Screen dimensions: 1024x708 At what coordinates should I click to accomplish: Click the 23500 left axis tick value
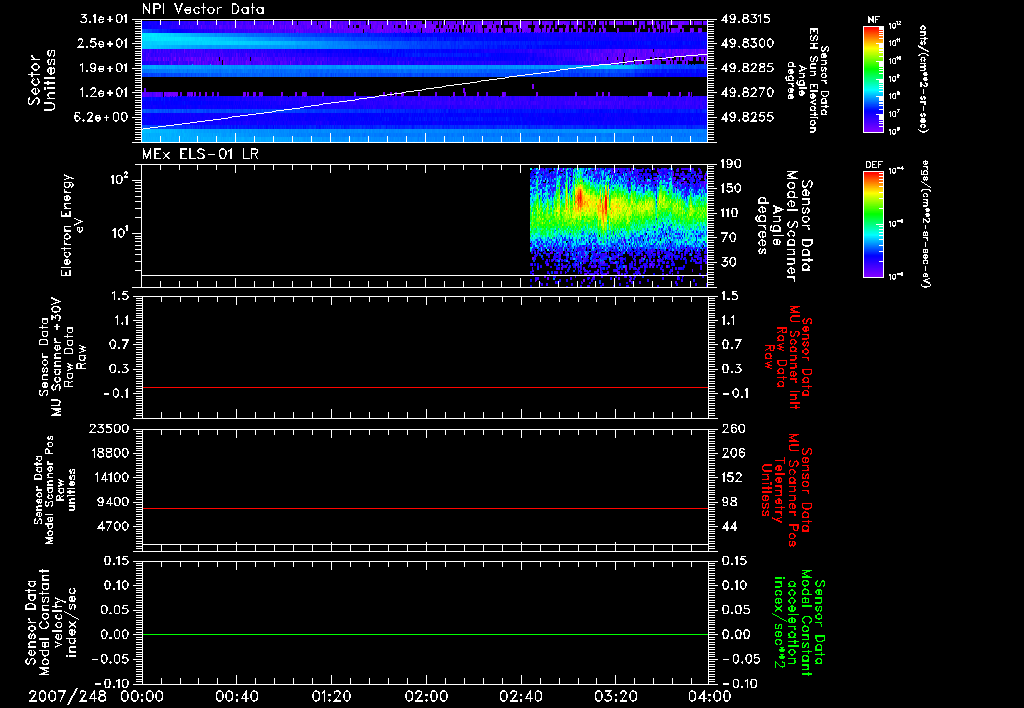coord(110,428)
